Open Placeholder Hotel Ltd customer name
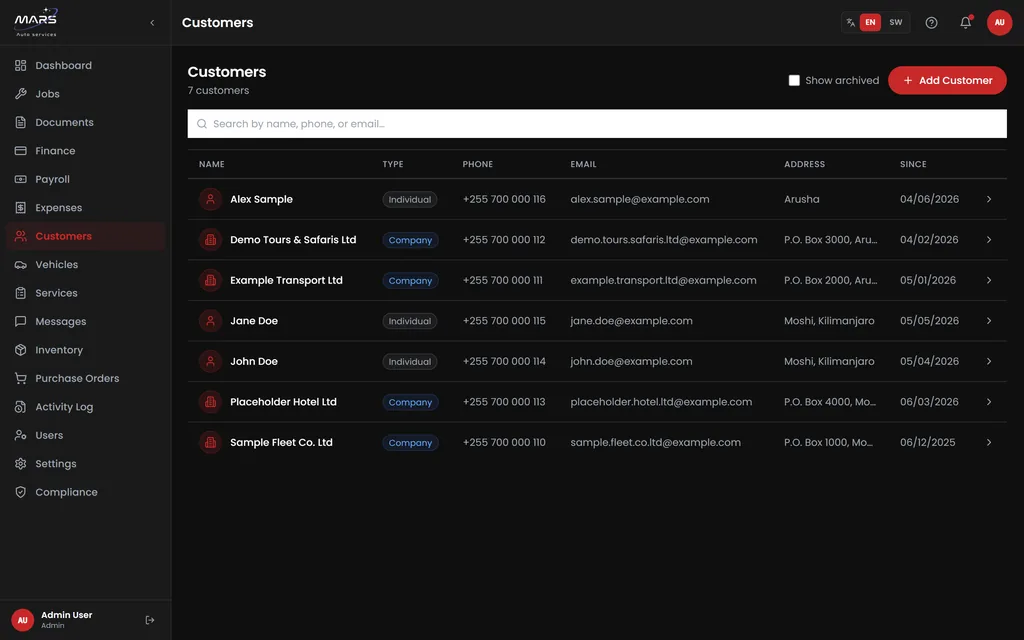Image resolution: width=1024 pixels, height=640 pixels. tap(283, 402)
